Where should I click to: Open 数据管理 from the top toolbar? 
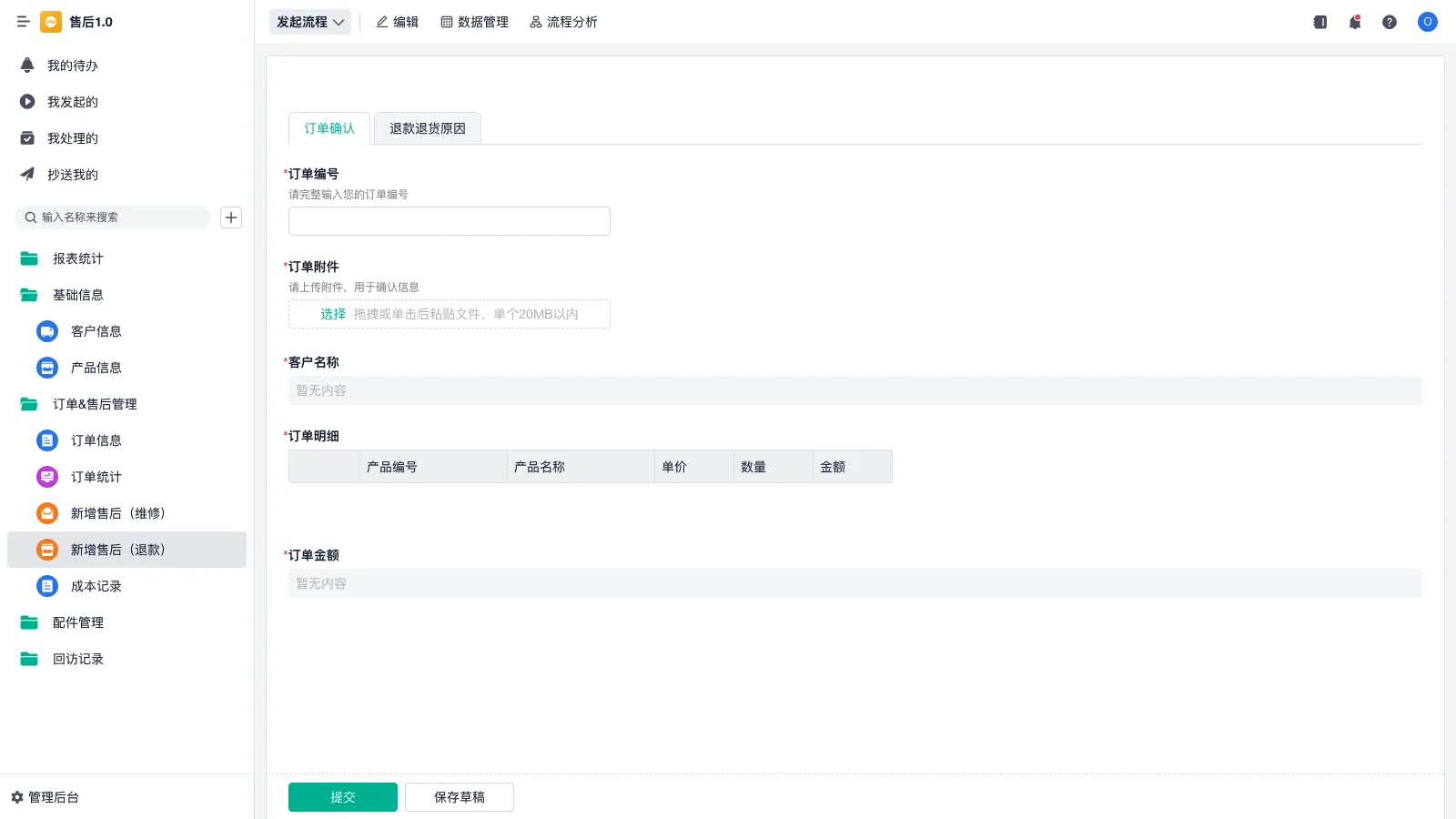tap(474, 22)
